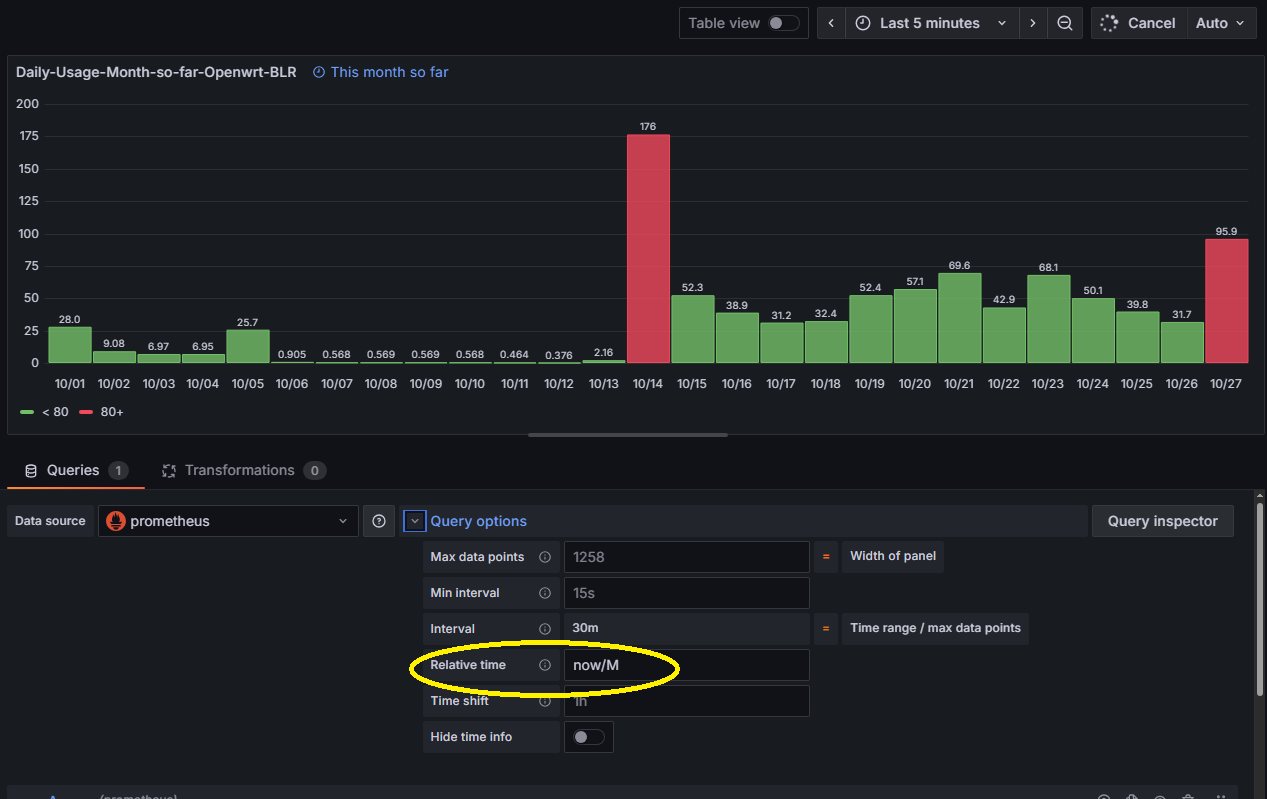The width and height of the screenshot is (1267, 799).
Task: Click the Time range / max data points label
Action: coord(935,628)
